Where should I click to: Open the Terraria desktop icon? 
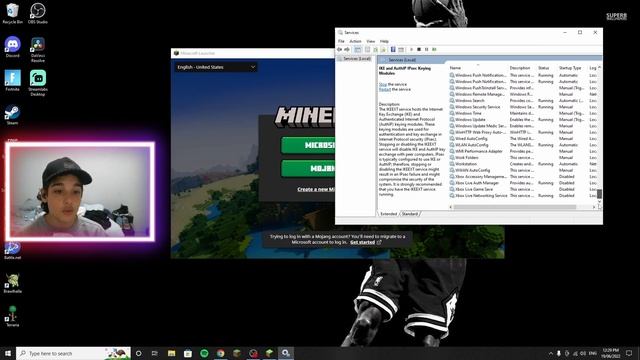12,315
